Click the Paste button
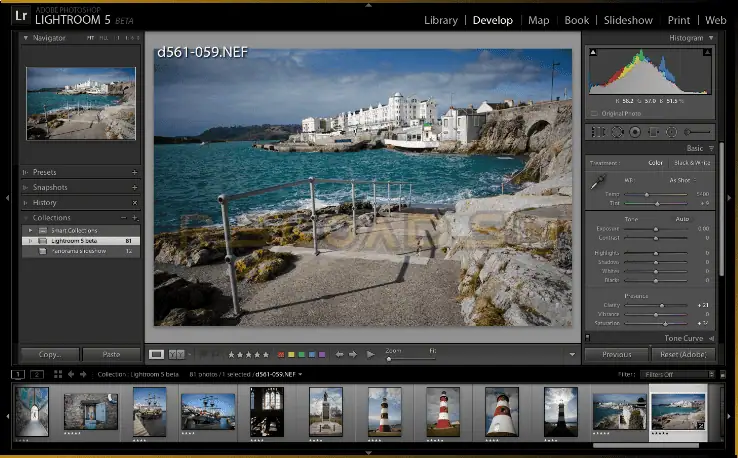Image resolution: width=738 pixels, height=458 pixels. [112, 354]
